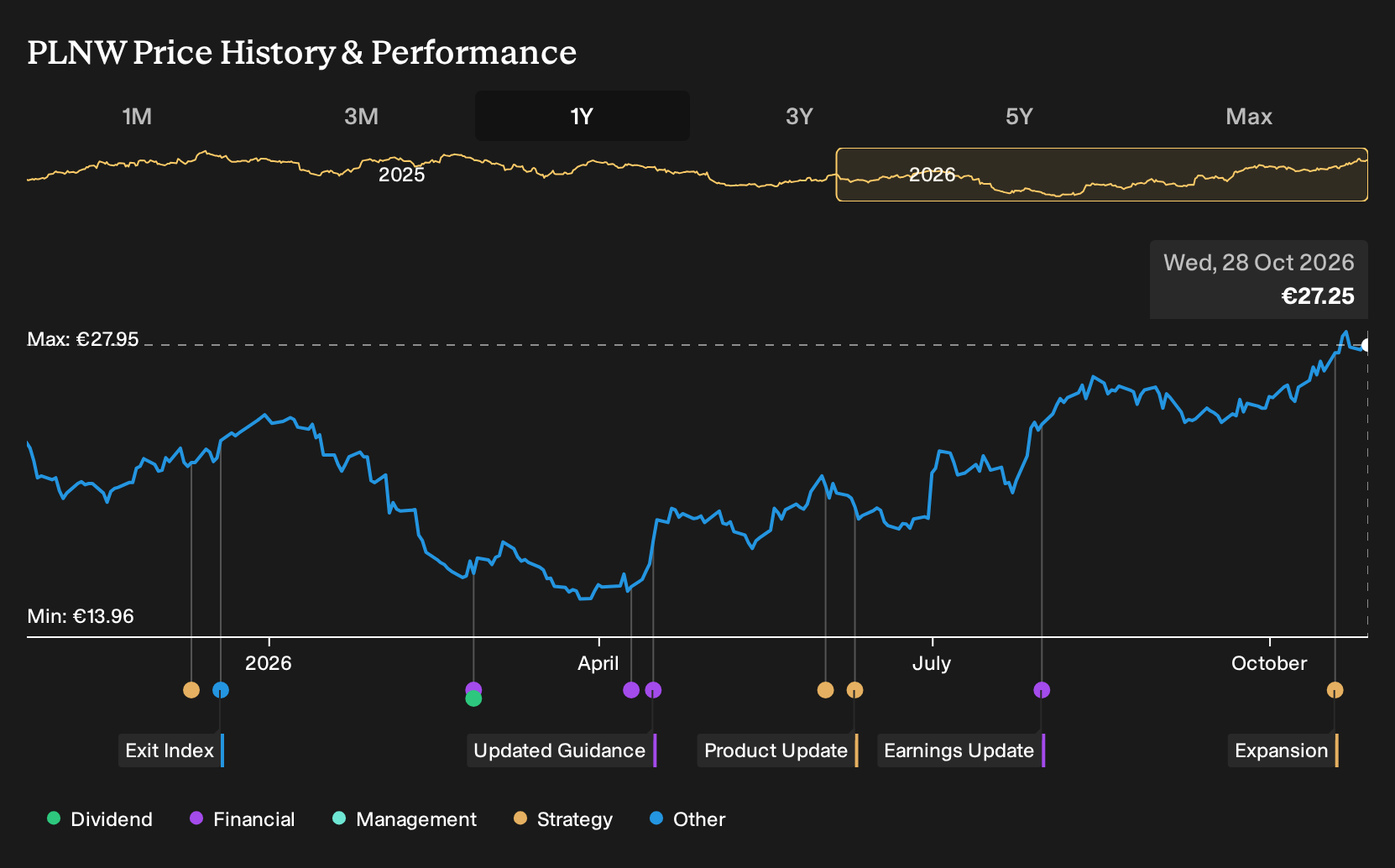The height and width of the screenshot is (868, 1395).
Task: Click the green Dividend event dot
Action: [473, 698]
